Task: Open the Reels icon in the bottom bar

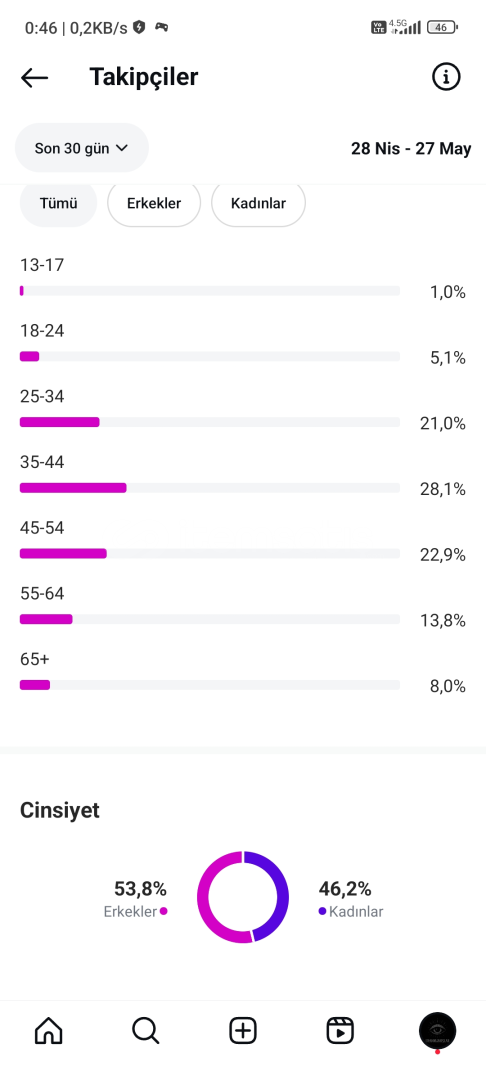Action: point(339,1031)
